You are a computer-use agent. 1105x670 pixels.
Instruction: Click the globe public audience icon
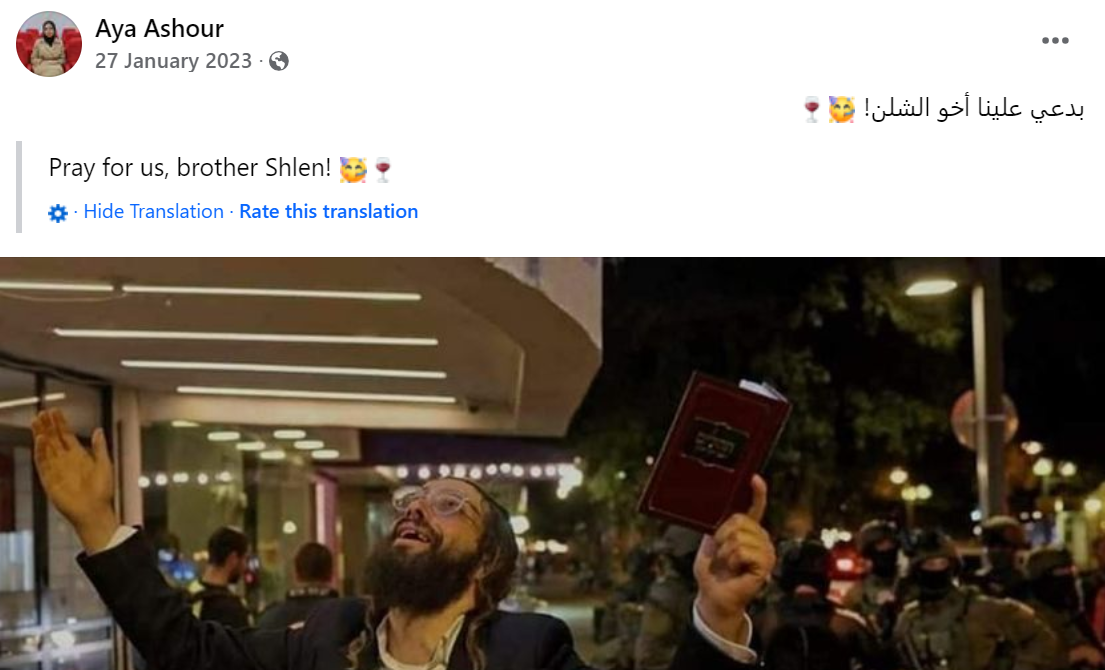point(279,61)
